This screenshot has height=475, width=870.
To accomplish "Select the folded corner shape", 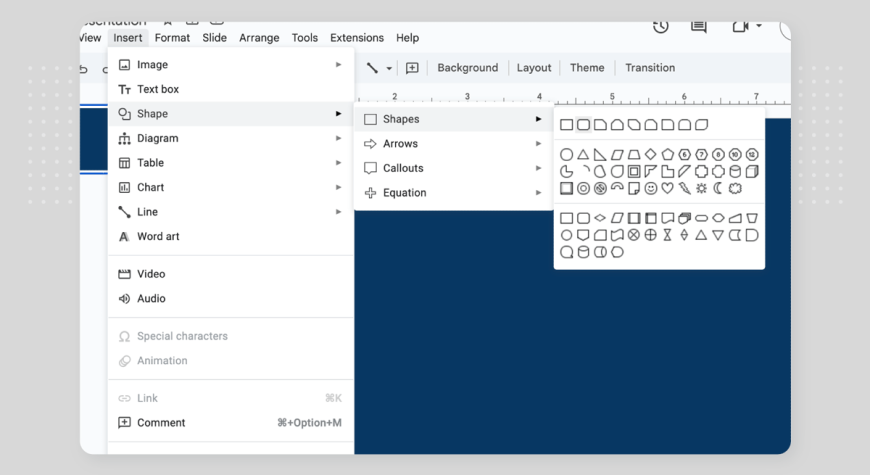I will click(634, 189).
